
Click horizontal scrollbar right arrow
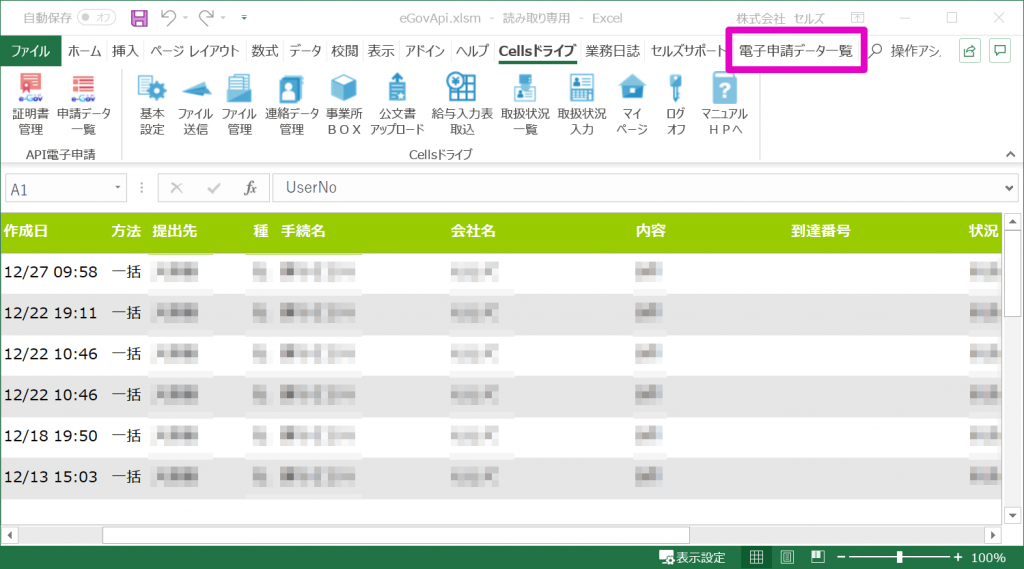click(x=993, y=535)
